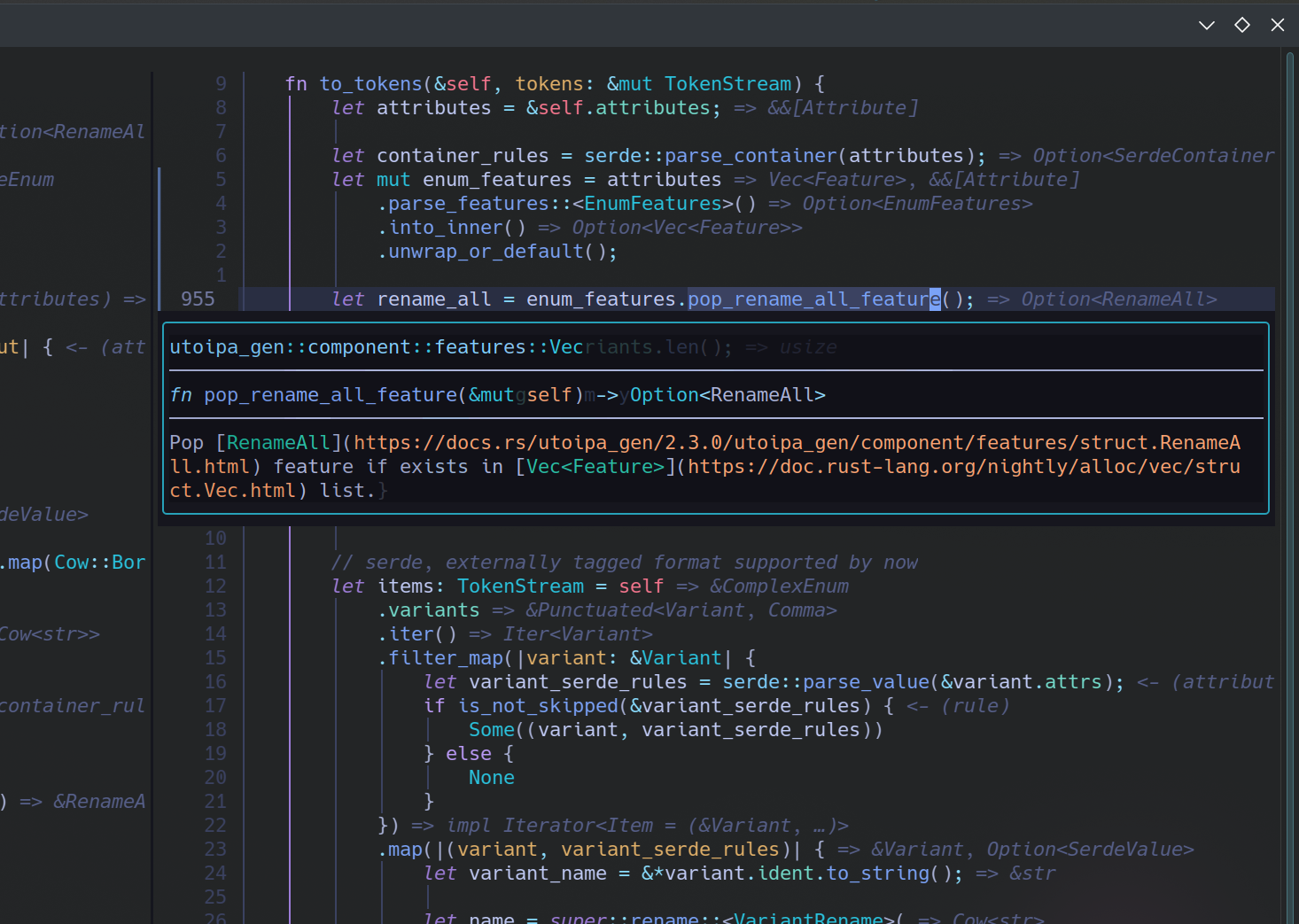Click the chevron-down icon in the titlebar
This screenshot has width=1299, height=924.
[x=1206, y=25]
